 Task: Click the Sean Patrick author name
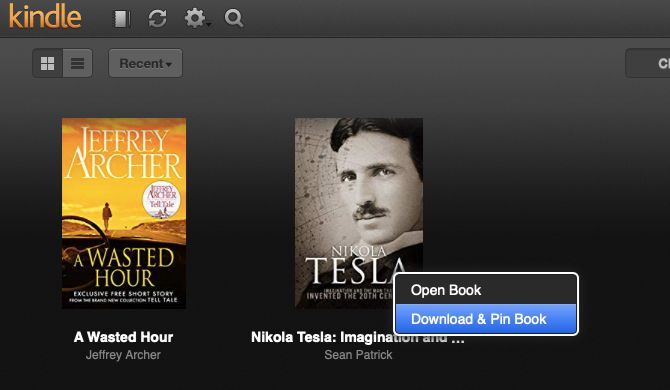pos(358,355)
